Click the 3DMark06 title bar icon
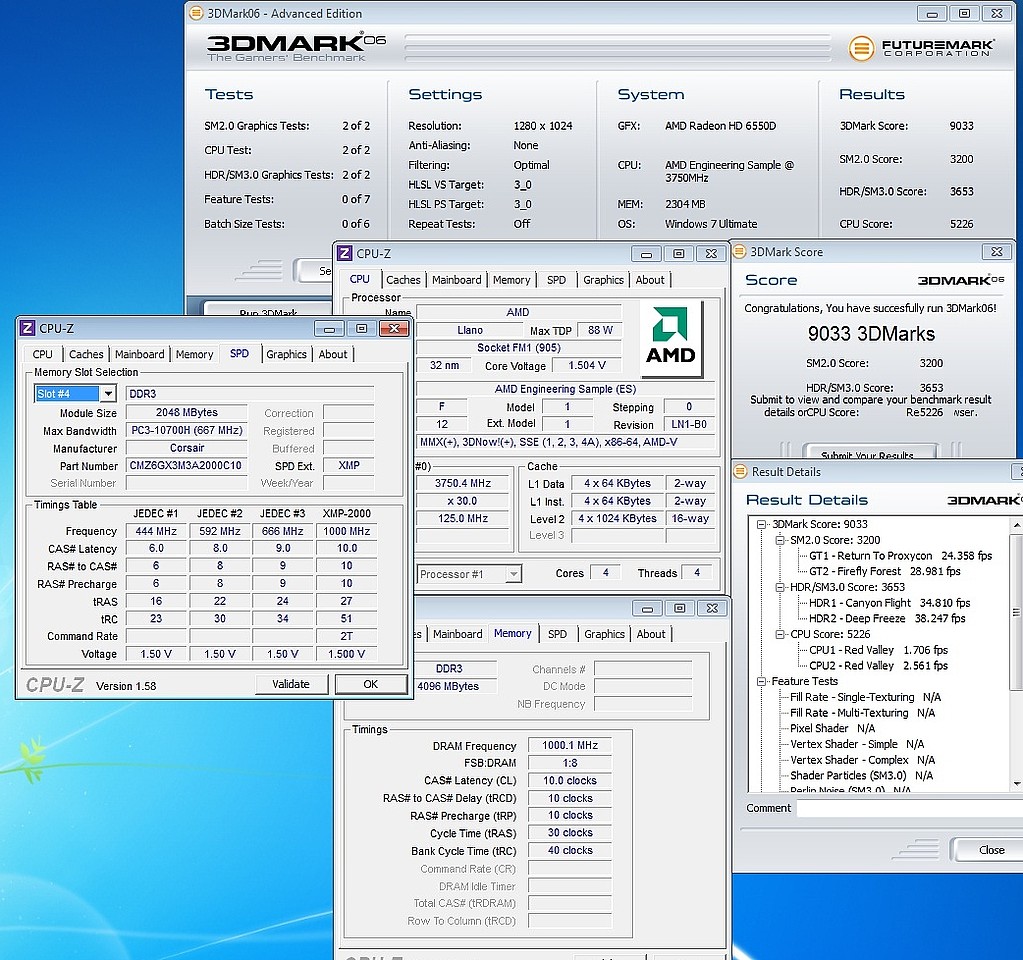This screenshot has width=1023, height=960. (x=195, y=13)
